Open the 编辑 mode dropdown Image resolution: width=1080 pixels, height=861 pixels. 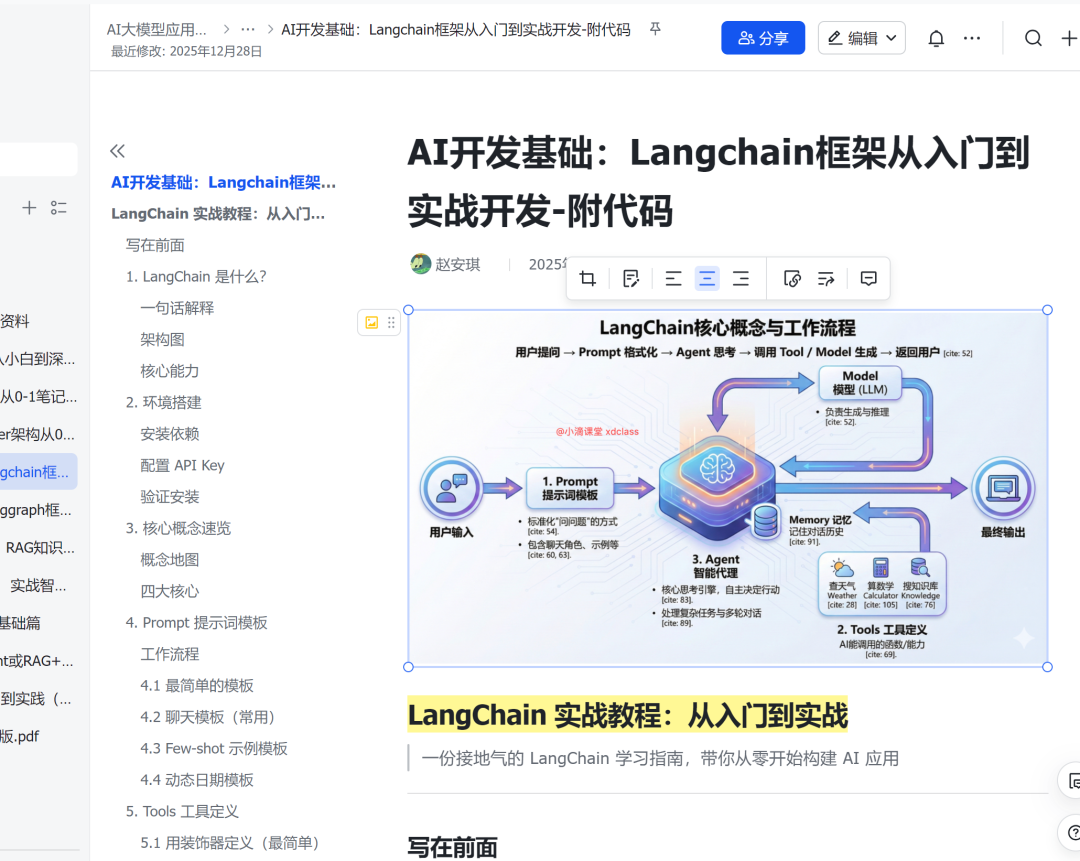click(x=862, y=38)
